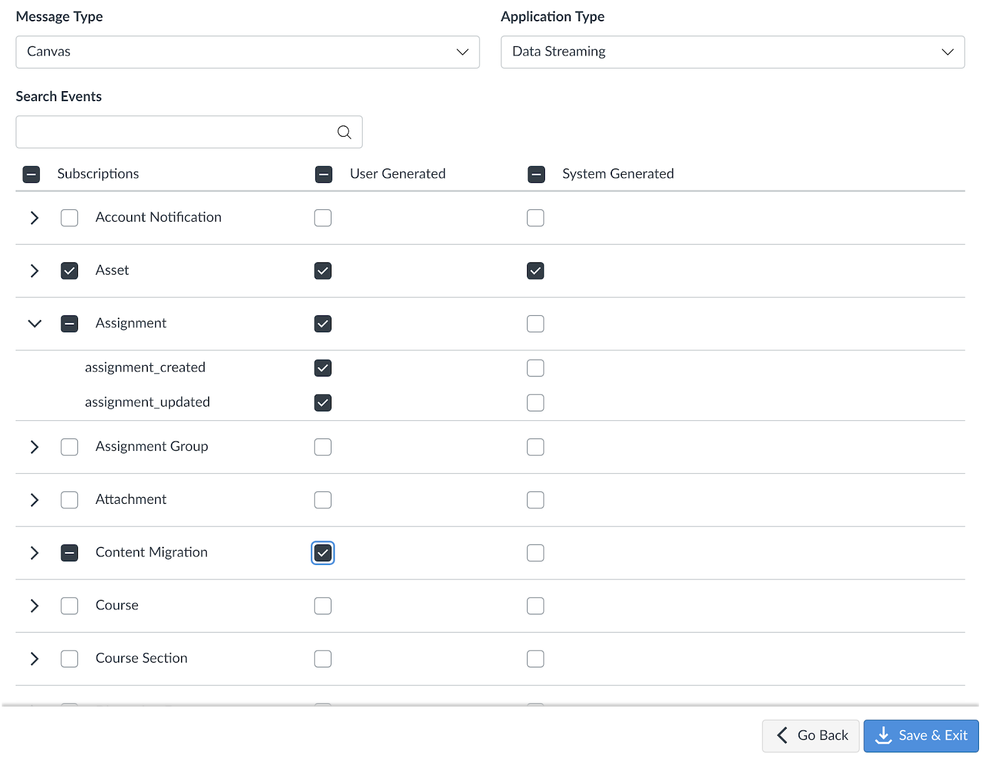Image resolution: width=999 pixels, height=763 pixels.
Task: Toggle the User Generated column checkbox
Action: coord(324,173)
